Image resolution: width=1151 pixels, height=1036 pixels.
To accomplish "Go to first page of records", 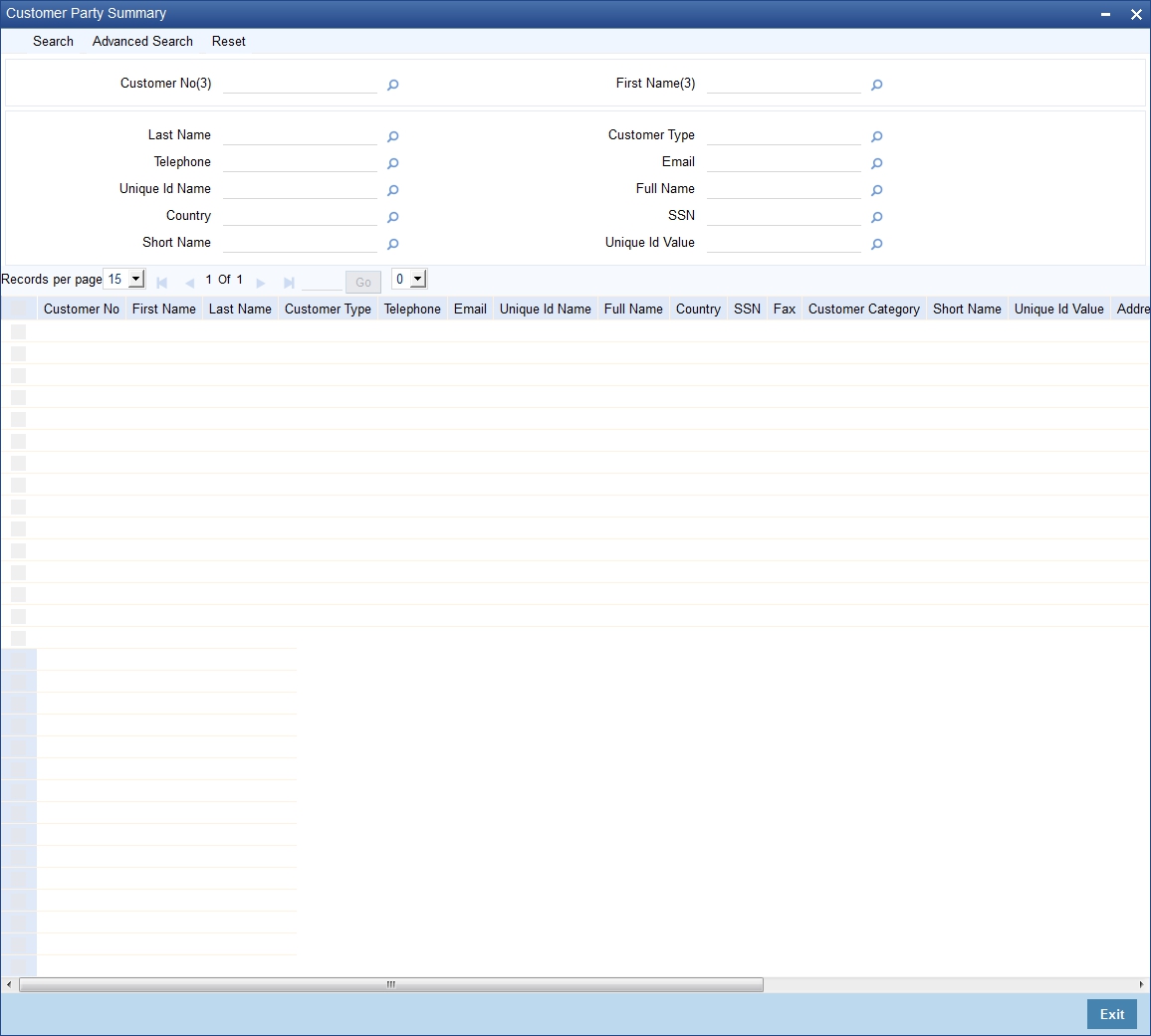I will click(x=162, y=283).
